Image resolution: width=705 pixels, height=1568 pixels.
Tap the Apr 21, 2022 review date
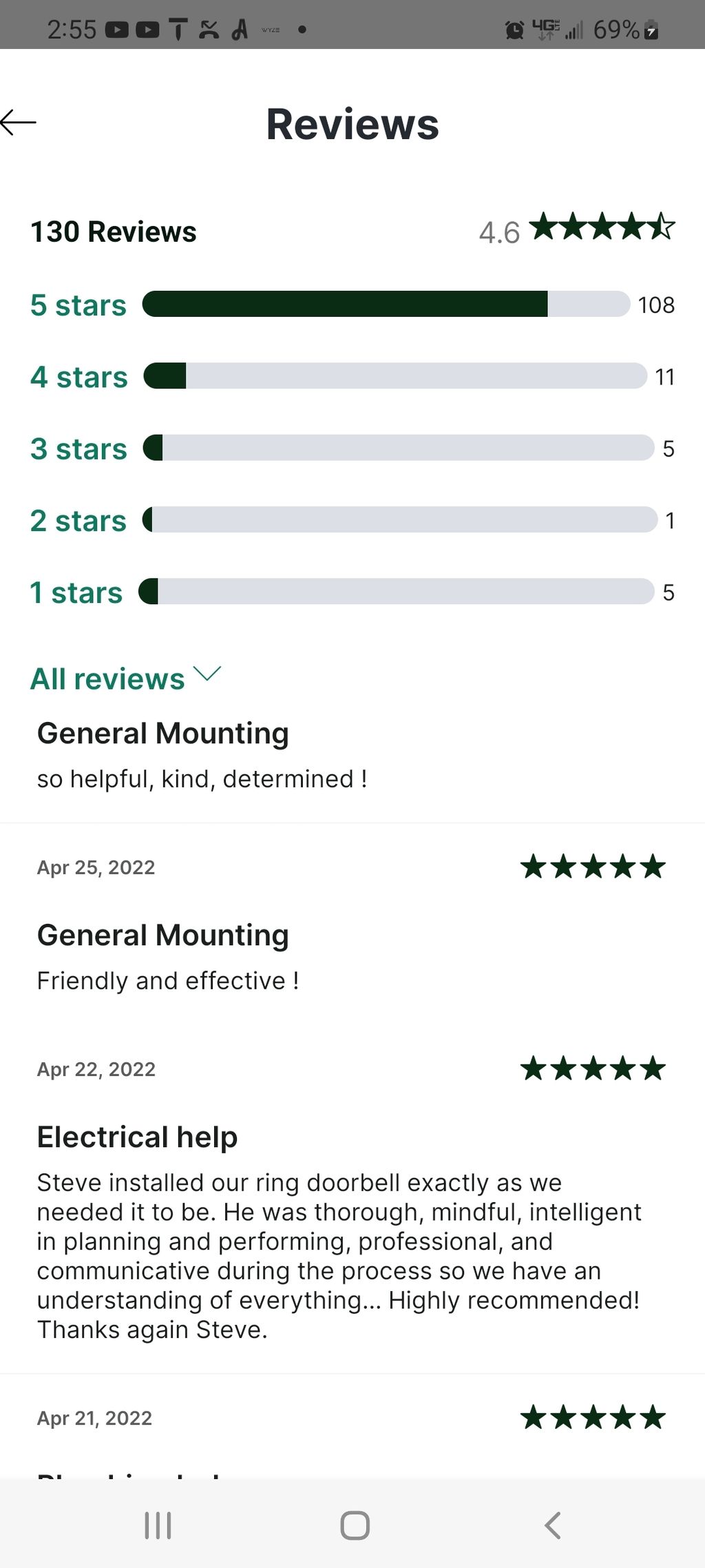pyautogui.click(x=95, y=1418)
